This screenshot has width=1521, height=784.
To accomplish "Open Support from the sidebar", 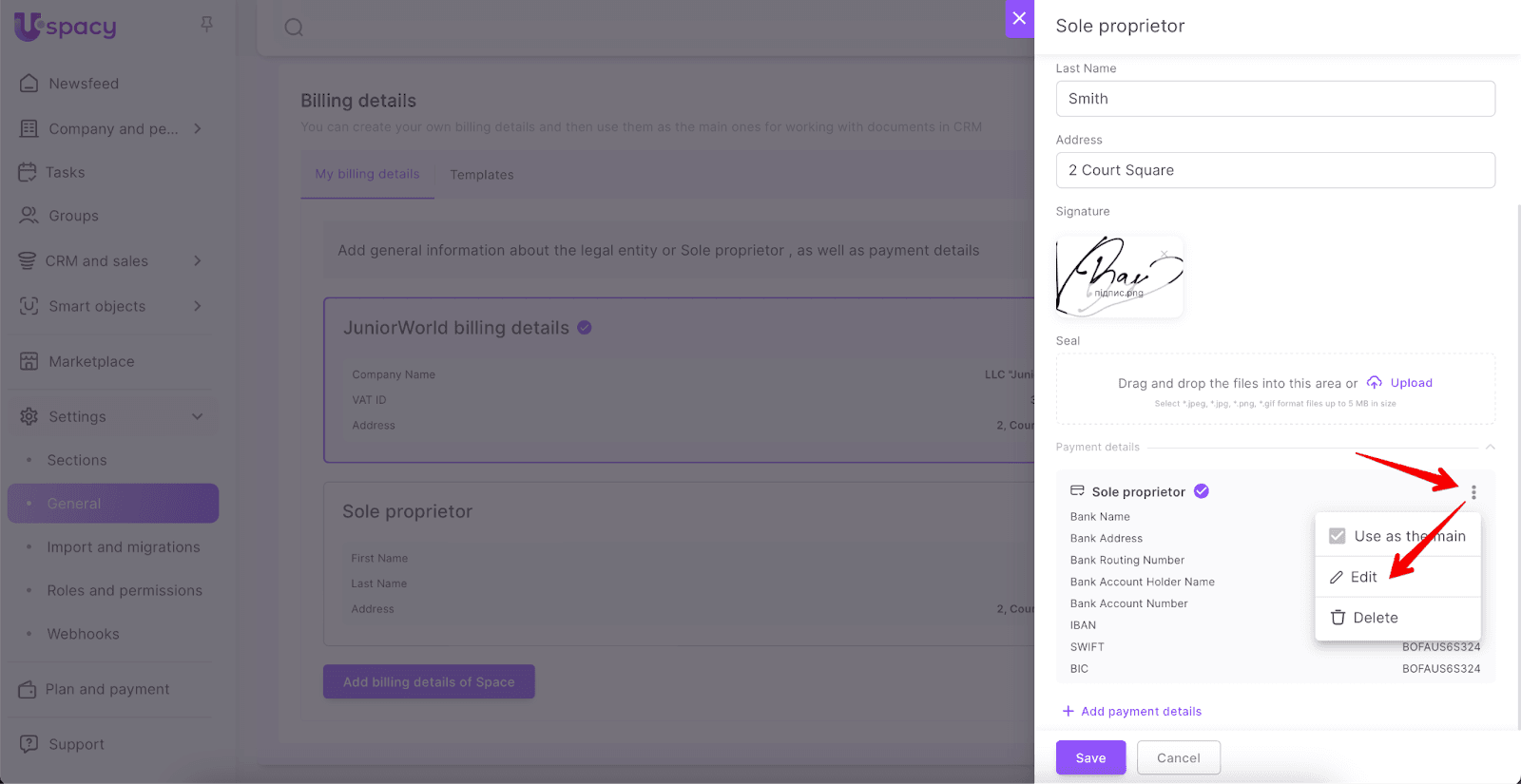I will (76, 744).
